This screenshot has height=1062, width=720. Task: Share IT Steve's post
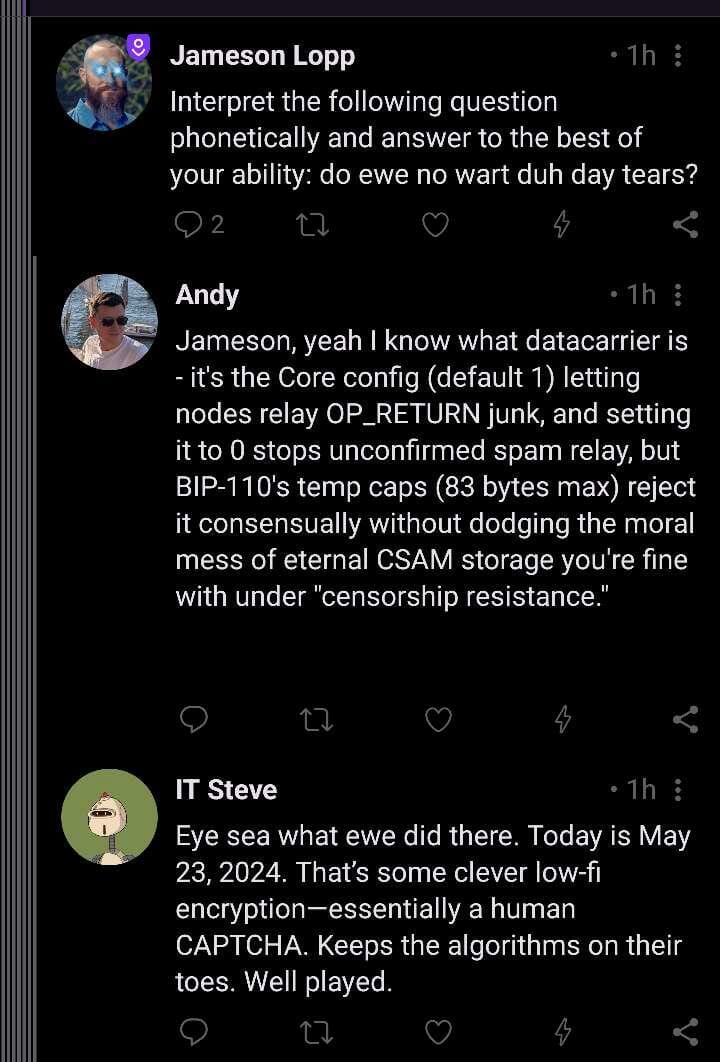pos(685,1031)
